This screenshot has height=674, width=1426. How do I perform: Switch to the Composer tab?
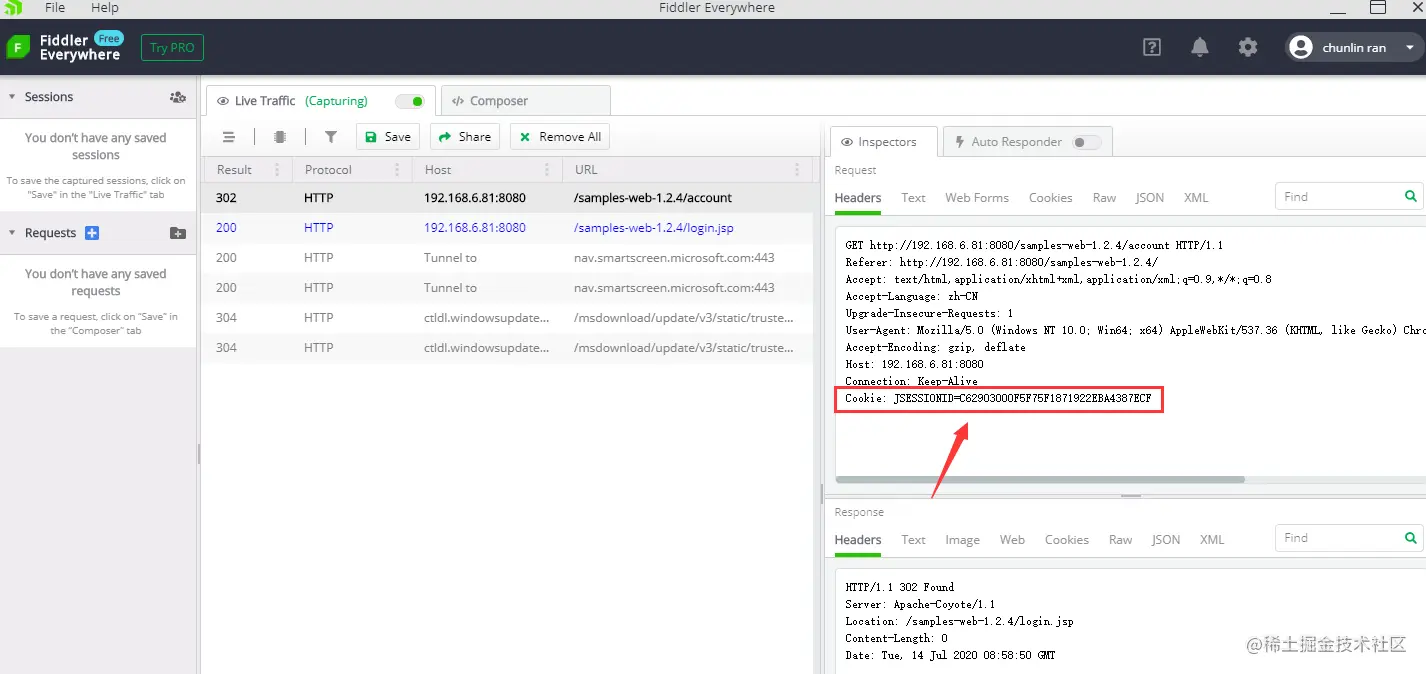(525, 101)
